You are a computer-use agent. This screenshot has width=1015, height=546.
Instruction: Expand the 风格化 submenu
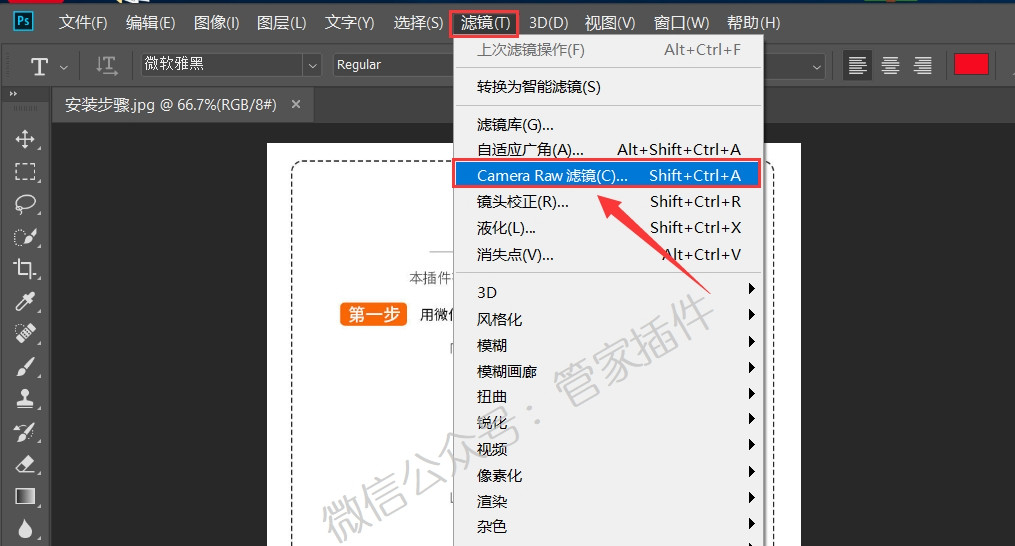(x=609, y=319)
